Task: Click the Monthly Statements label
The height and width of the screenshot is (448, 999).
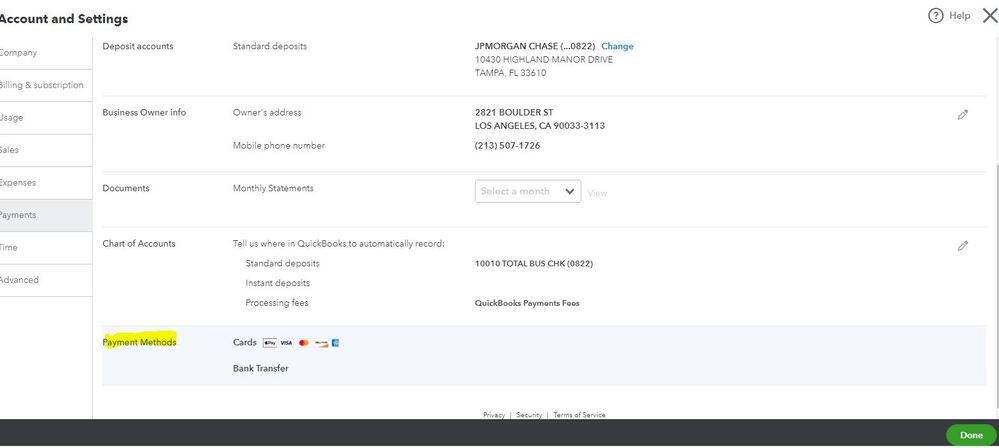Action: click(x=273, y=188)
